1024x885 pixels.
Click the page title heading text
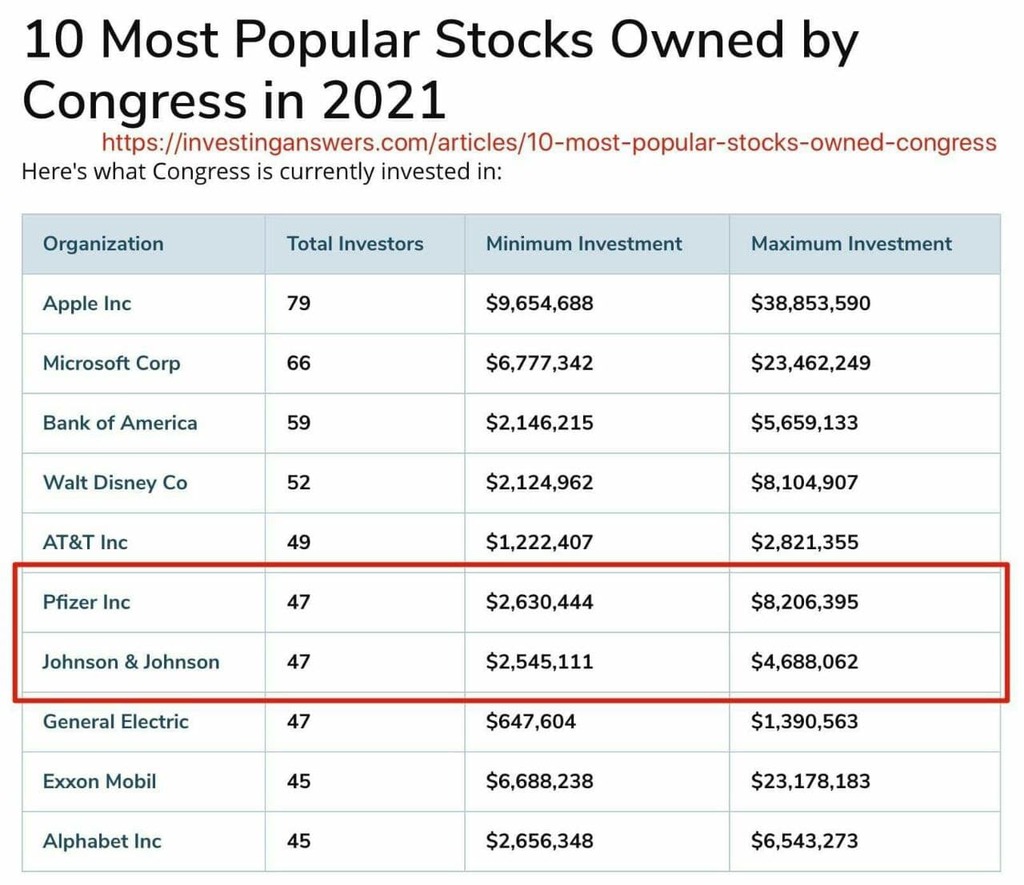pyautogui.click(x=440, y=70)
